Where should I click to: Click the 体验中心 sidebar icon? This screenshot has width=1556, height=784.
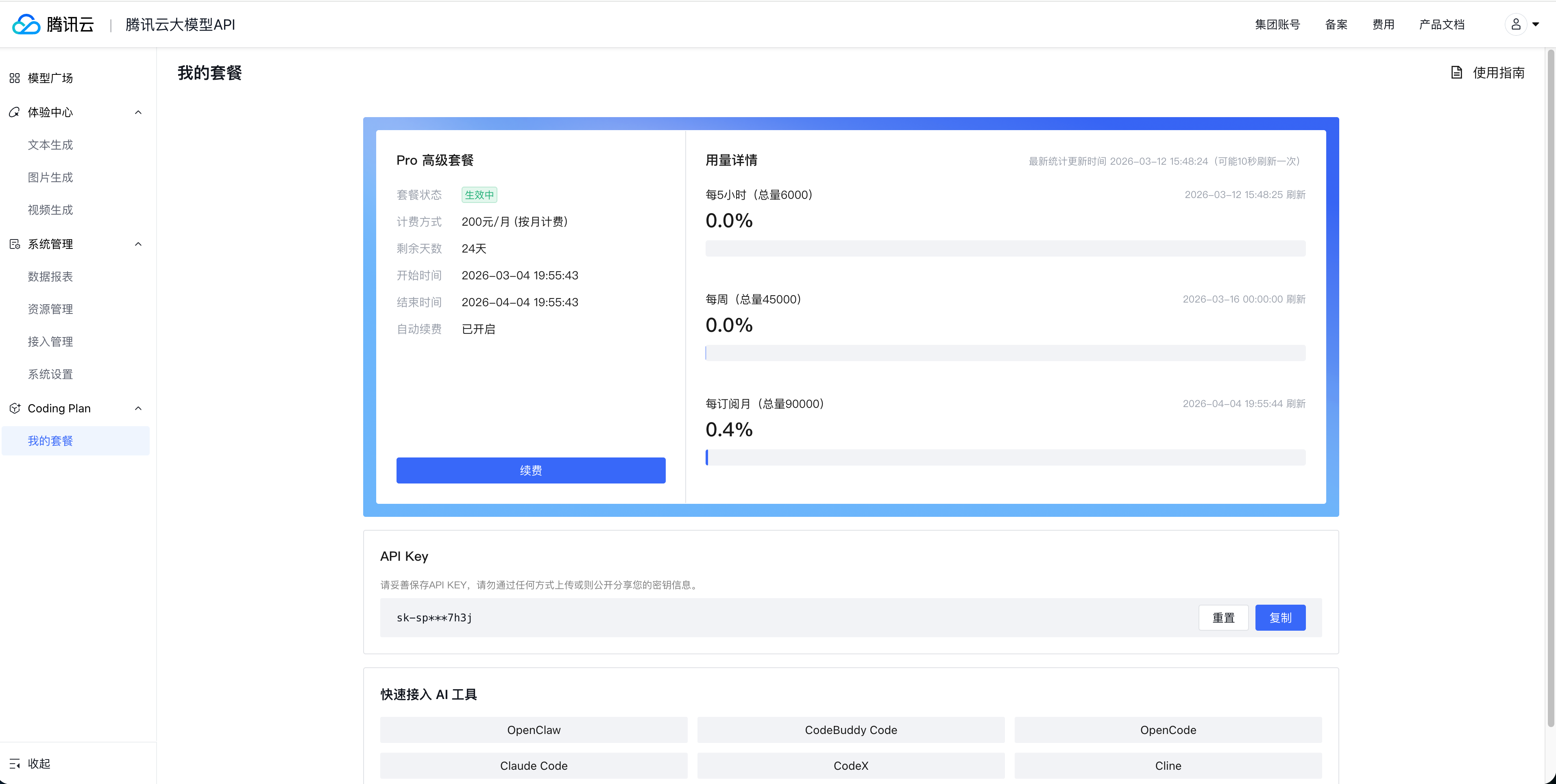pyautogui.click(x=15, y=112)
